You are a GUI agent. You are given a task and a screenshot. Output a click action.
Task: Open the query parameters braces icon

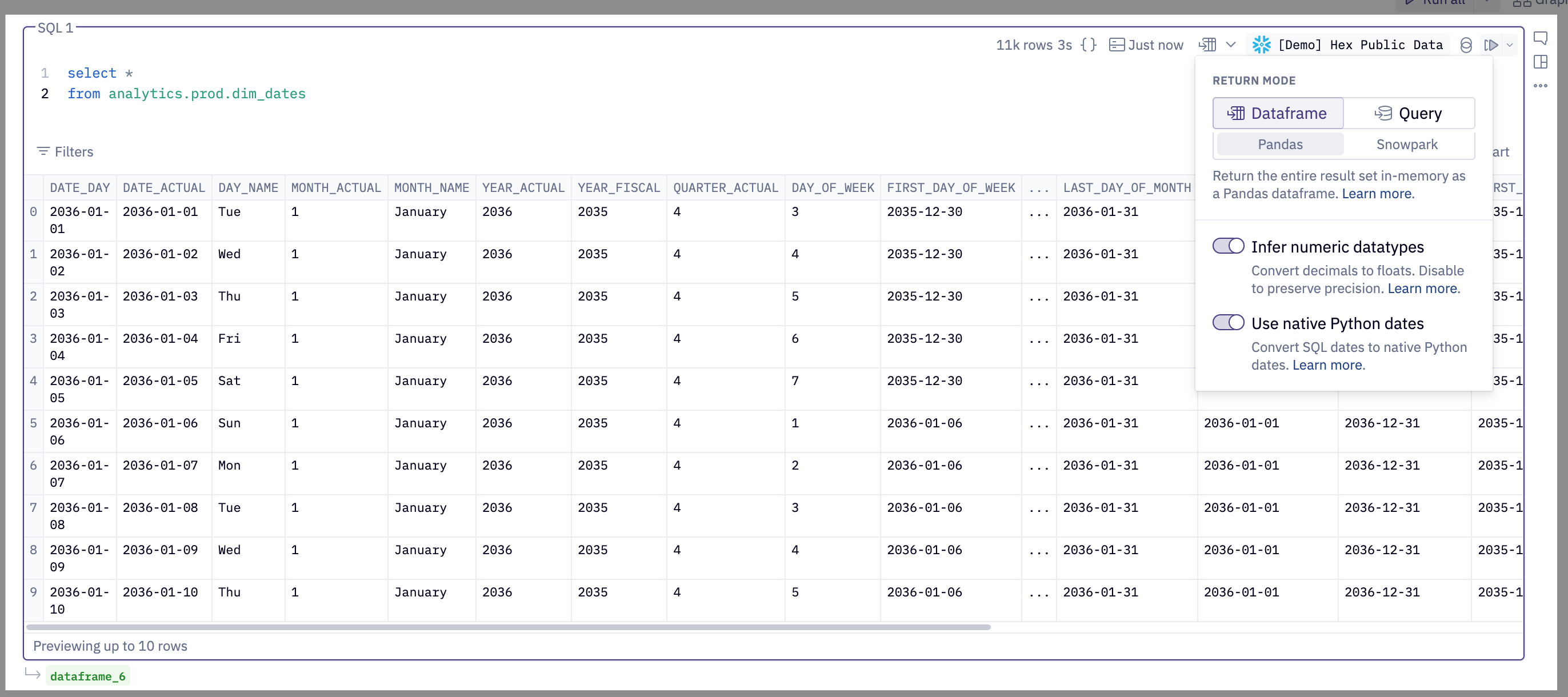pos(1089,45)
